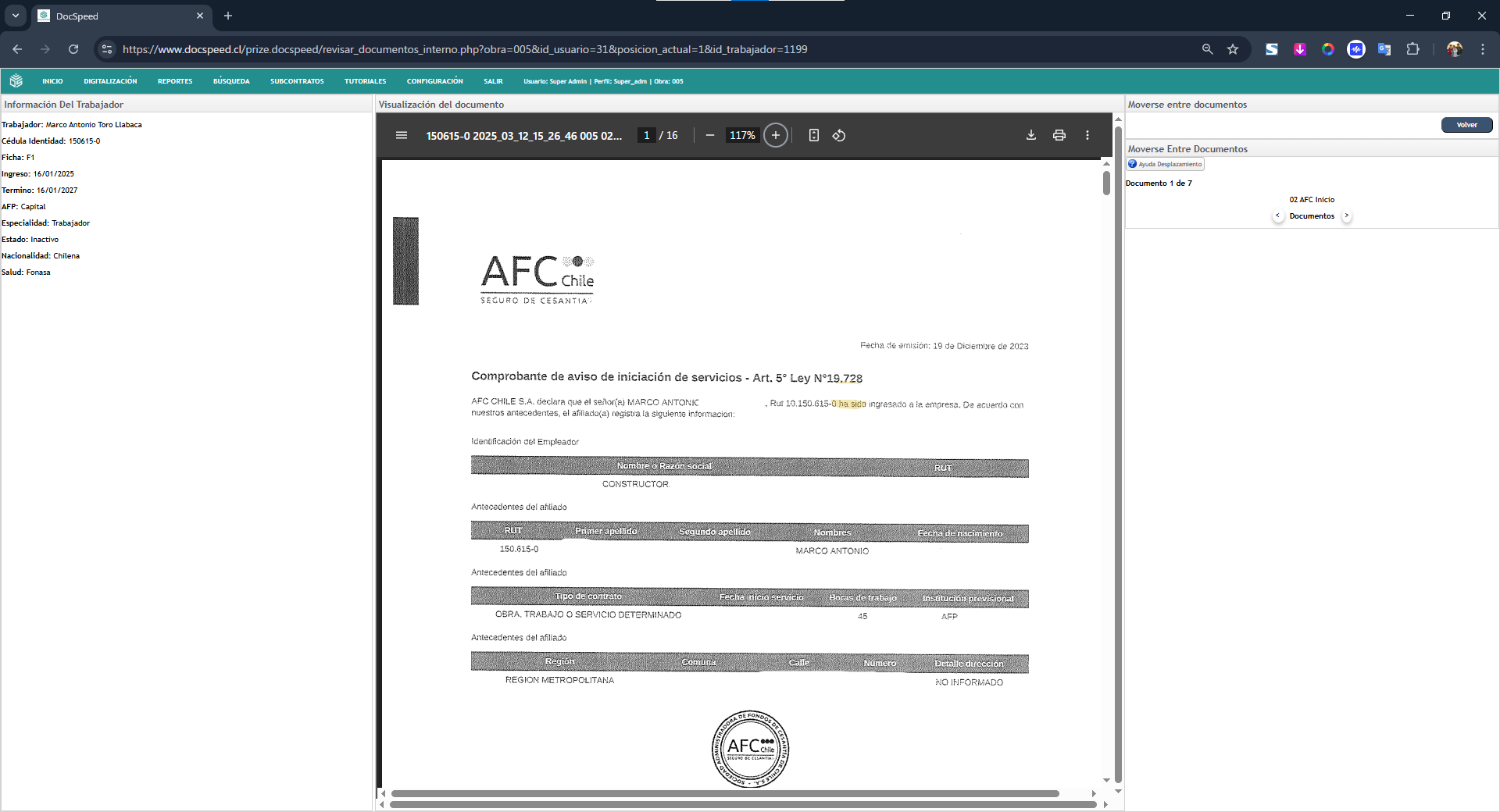
Task: Click the PDF zoom out minus button
Action: tap(709, 135)
